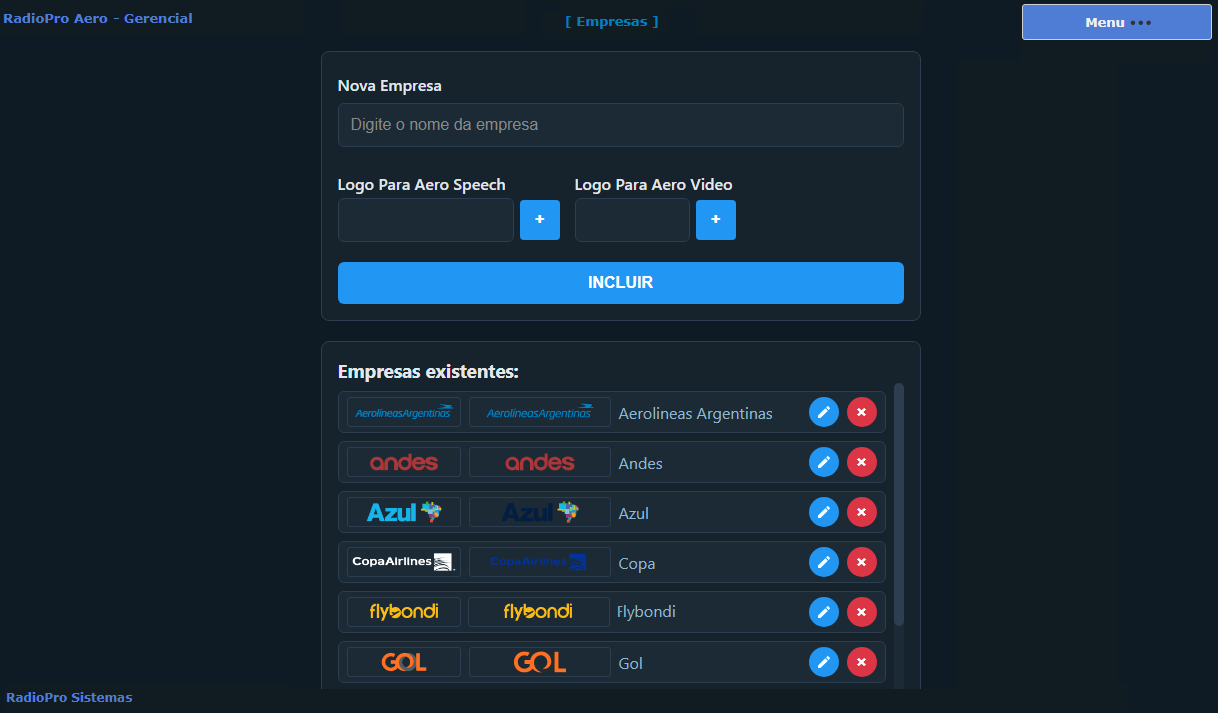Remove the Azul company with red X
The image size is (1218, 713).
point(861,512)
